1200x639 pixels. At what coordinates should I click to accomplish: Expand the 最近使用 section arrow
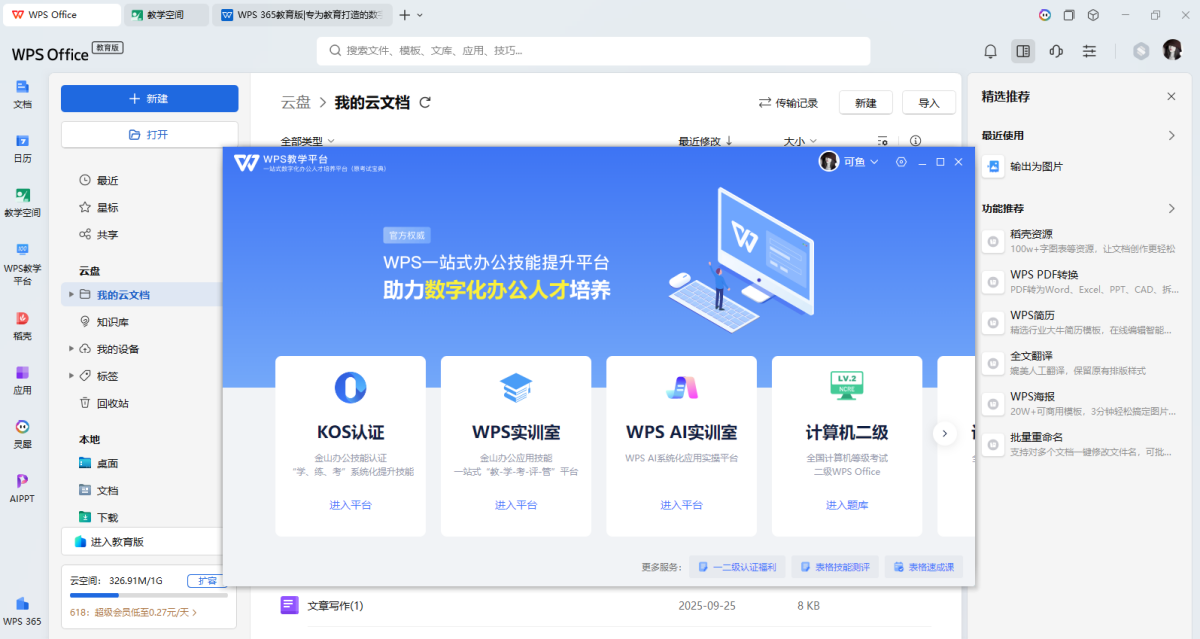(1172, 135)
